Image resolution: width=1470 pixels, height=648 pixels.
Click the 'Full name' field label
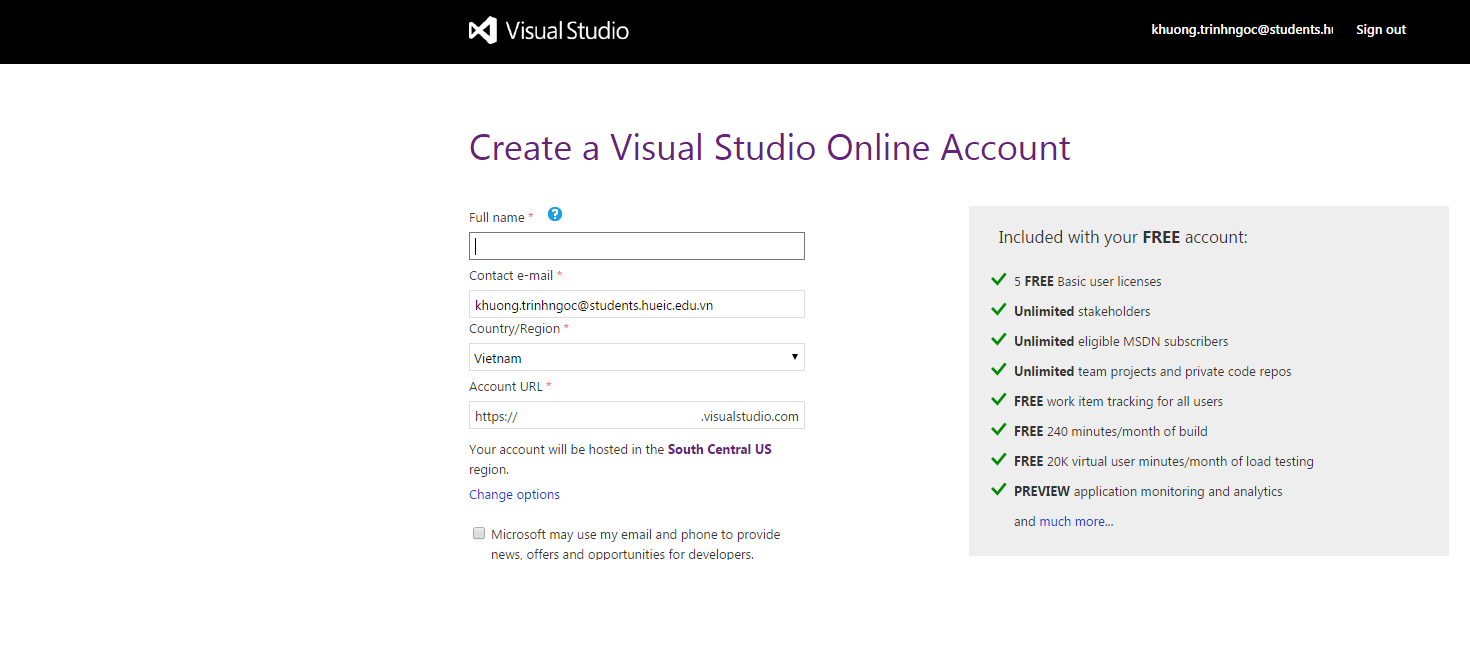tap(497, 217)
